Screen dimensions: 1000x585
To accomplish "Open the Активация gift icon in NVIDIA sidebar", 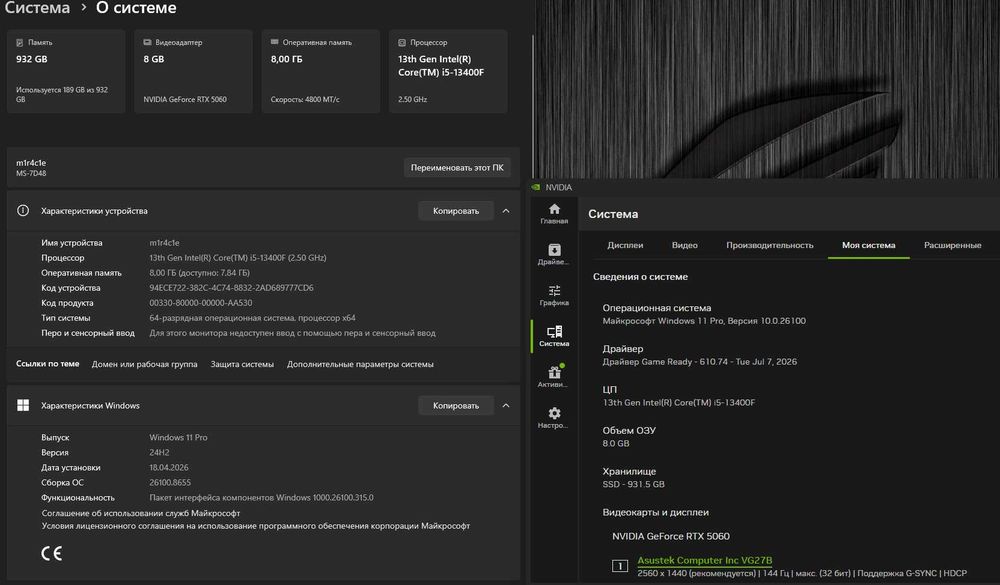I will click(554, 373).
